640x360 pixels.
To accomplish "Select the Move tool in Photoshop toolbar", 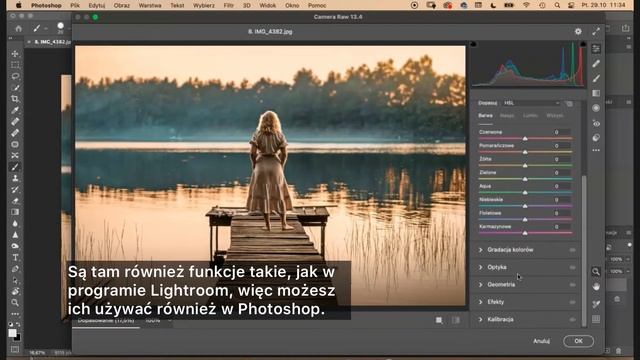I will click(15, 54).
